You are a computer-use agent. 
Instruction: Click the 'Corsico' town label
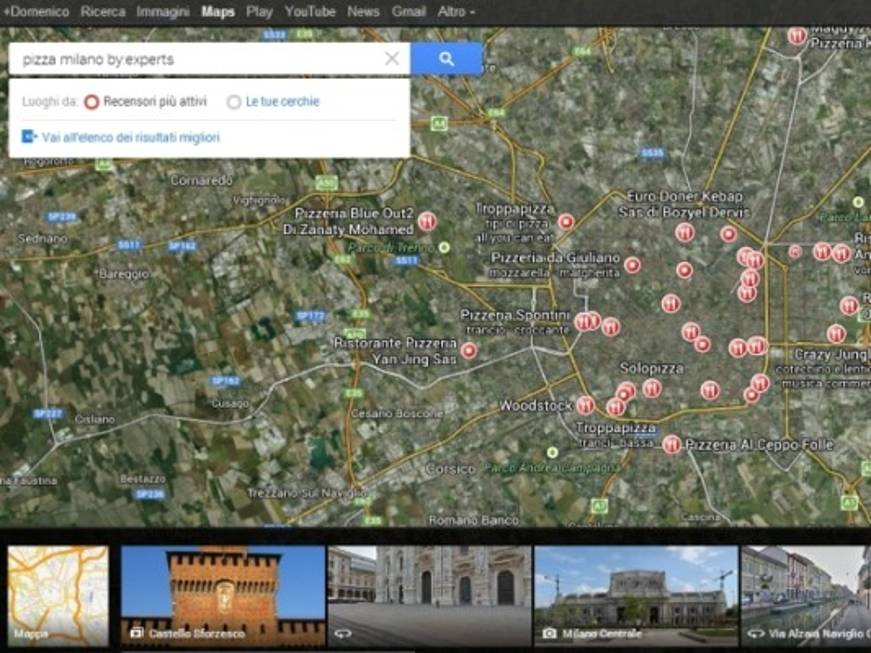[450, 469]
